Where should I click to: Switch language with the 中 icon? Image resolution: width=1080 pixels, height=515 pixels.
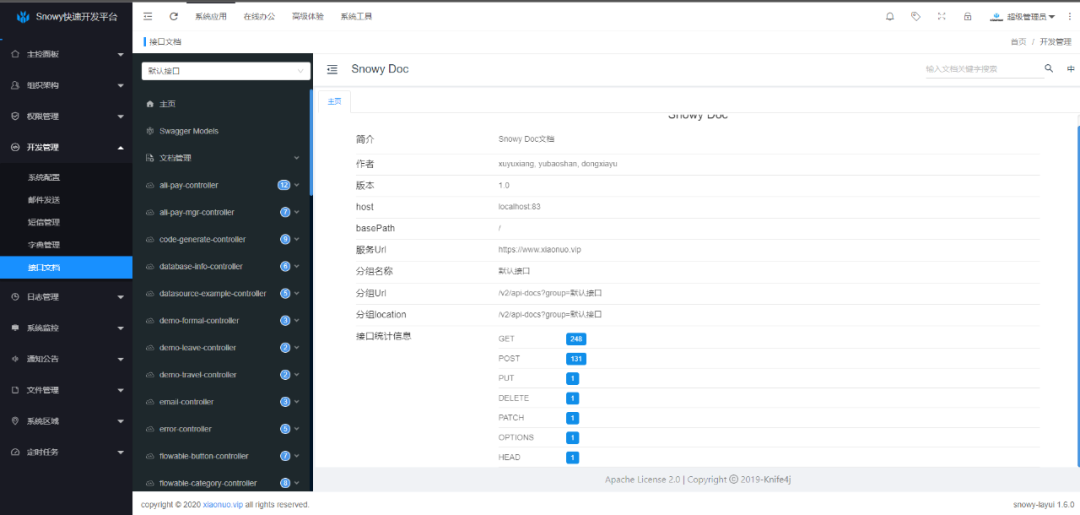(x=1070, y=69)
